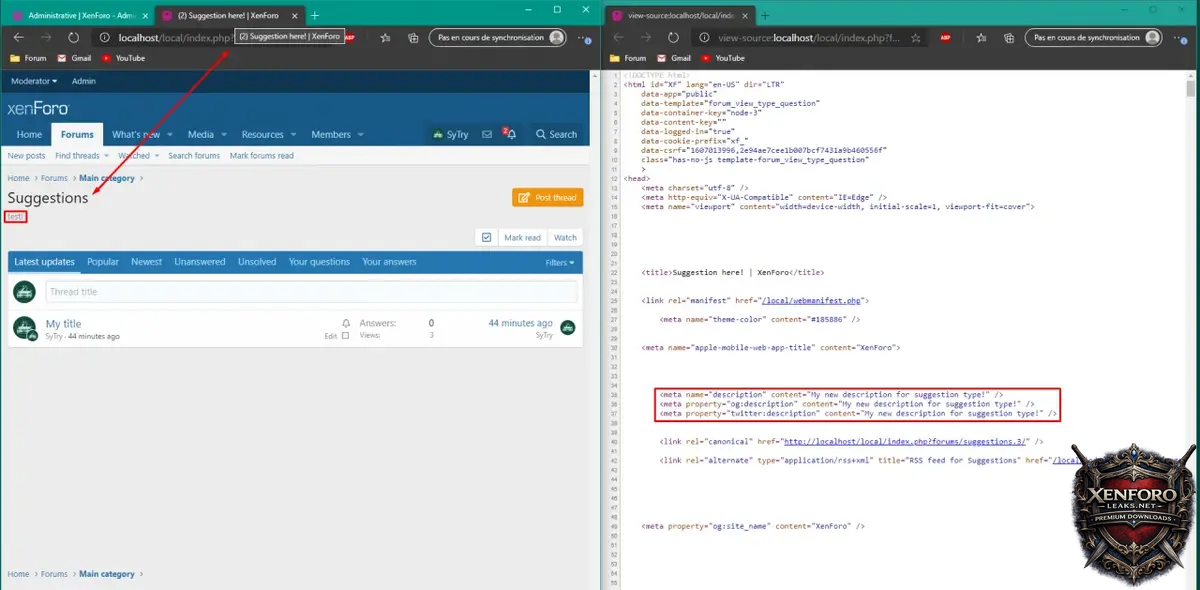The image size is (1200, 590).
Task: Reload the XenForo forum page
Action: 73,38
